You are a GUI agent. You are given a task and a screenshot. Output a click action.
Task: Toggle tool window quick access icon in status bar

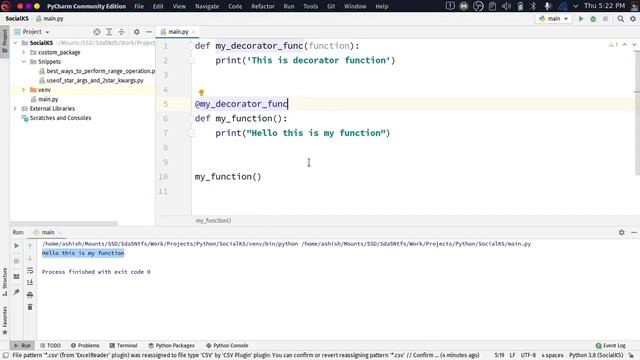[x=5, y=356]
